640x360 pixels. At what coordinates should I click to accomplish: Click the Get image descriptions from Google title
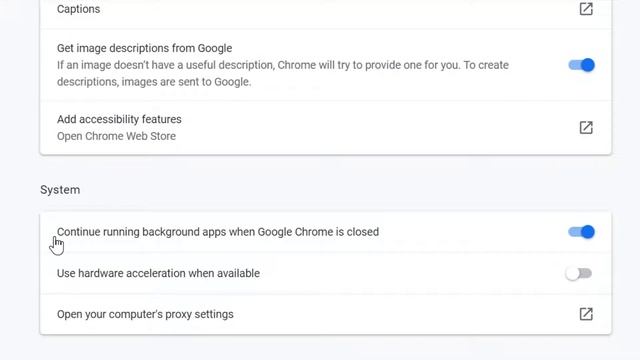tap(144, 48)
